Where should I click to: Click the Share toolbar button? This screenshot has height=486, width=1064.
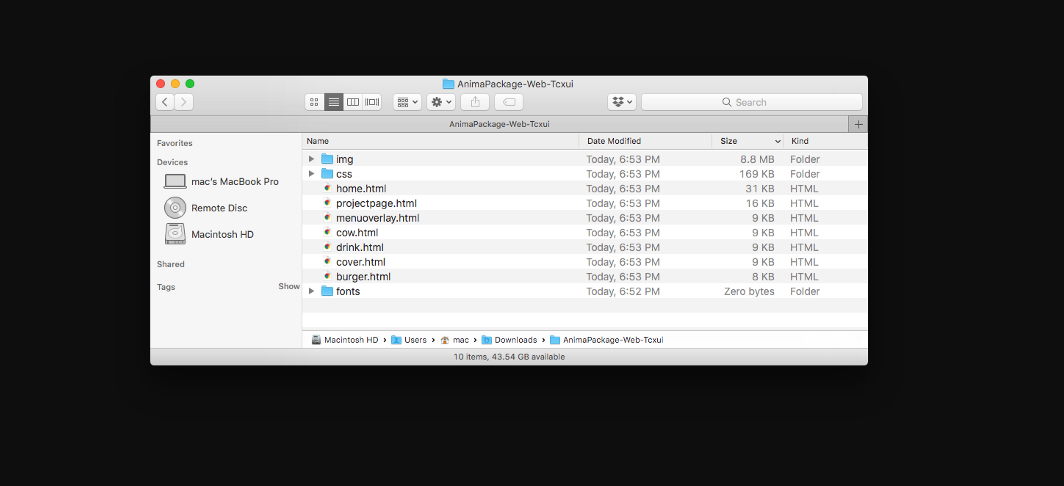coord(475,102)
